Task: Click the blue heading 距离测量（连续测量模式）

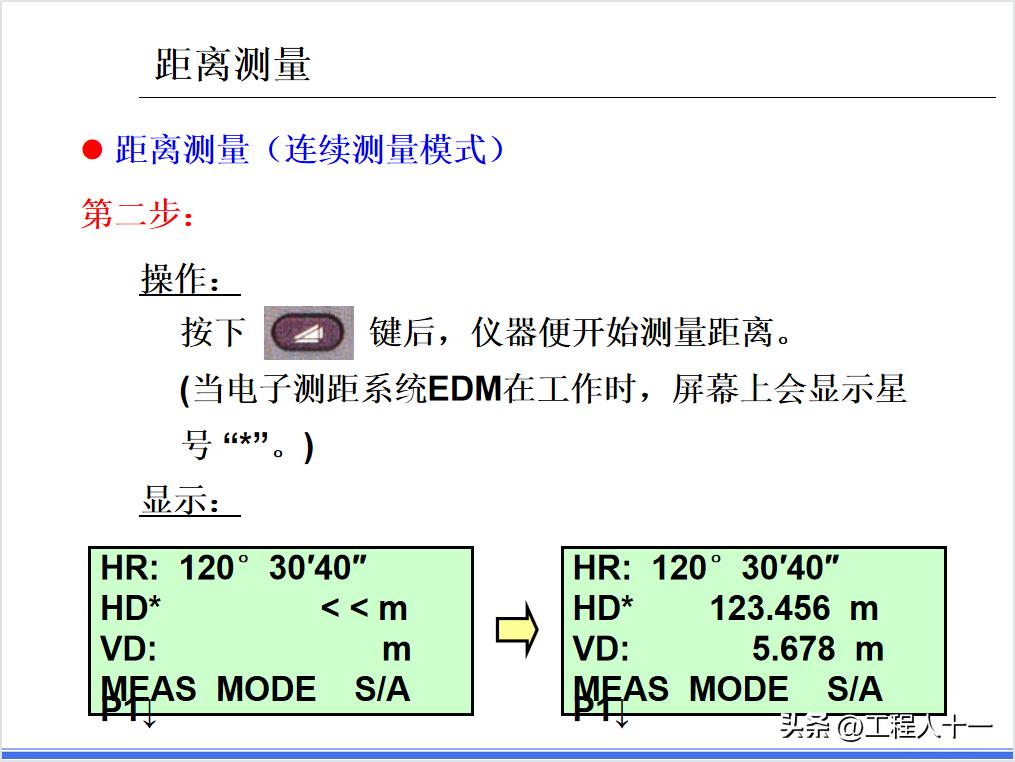Action: tap(310, 150)
